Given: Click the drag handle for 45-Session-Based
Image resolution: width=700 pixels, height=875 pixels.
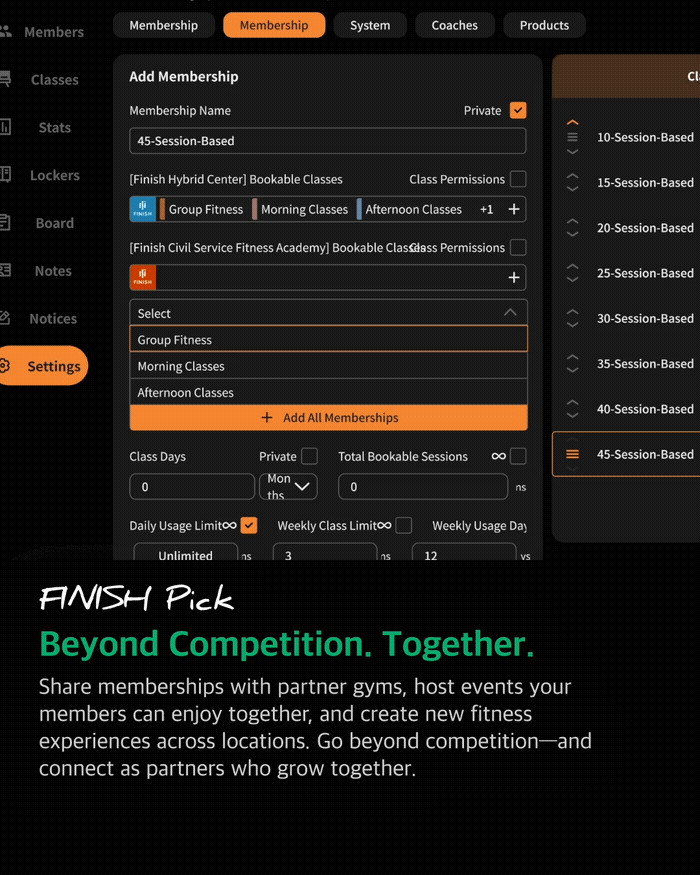Looking at the screenshot, I should click(x=572, y=454).
